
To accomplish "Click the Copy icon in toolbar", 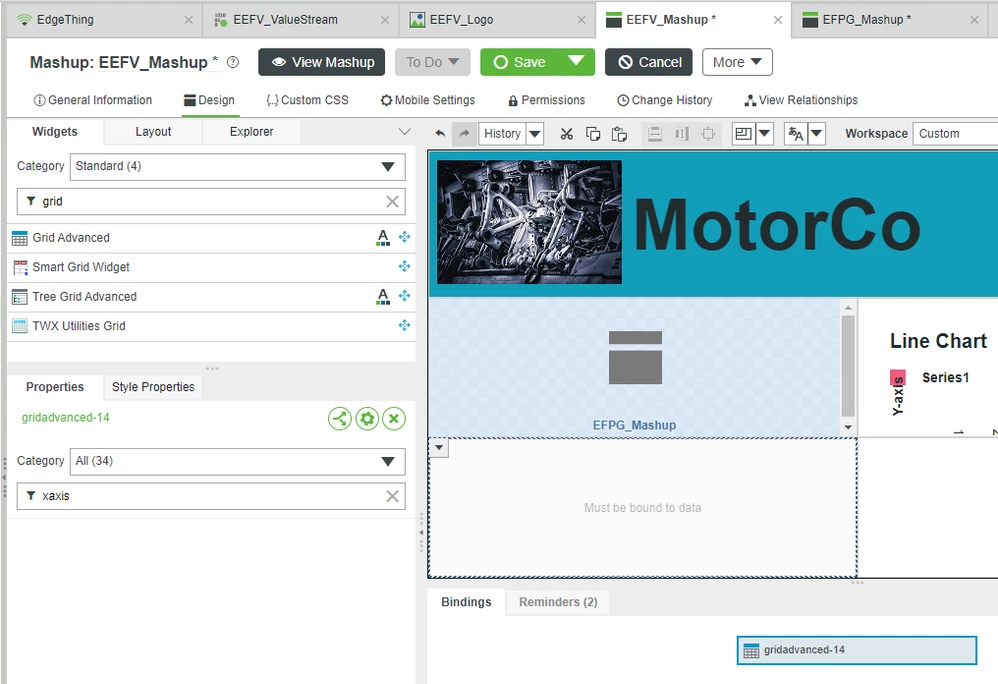I will tap(593, 134).
